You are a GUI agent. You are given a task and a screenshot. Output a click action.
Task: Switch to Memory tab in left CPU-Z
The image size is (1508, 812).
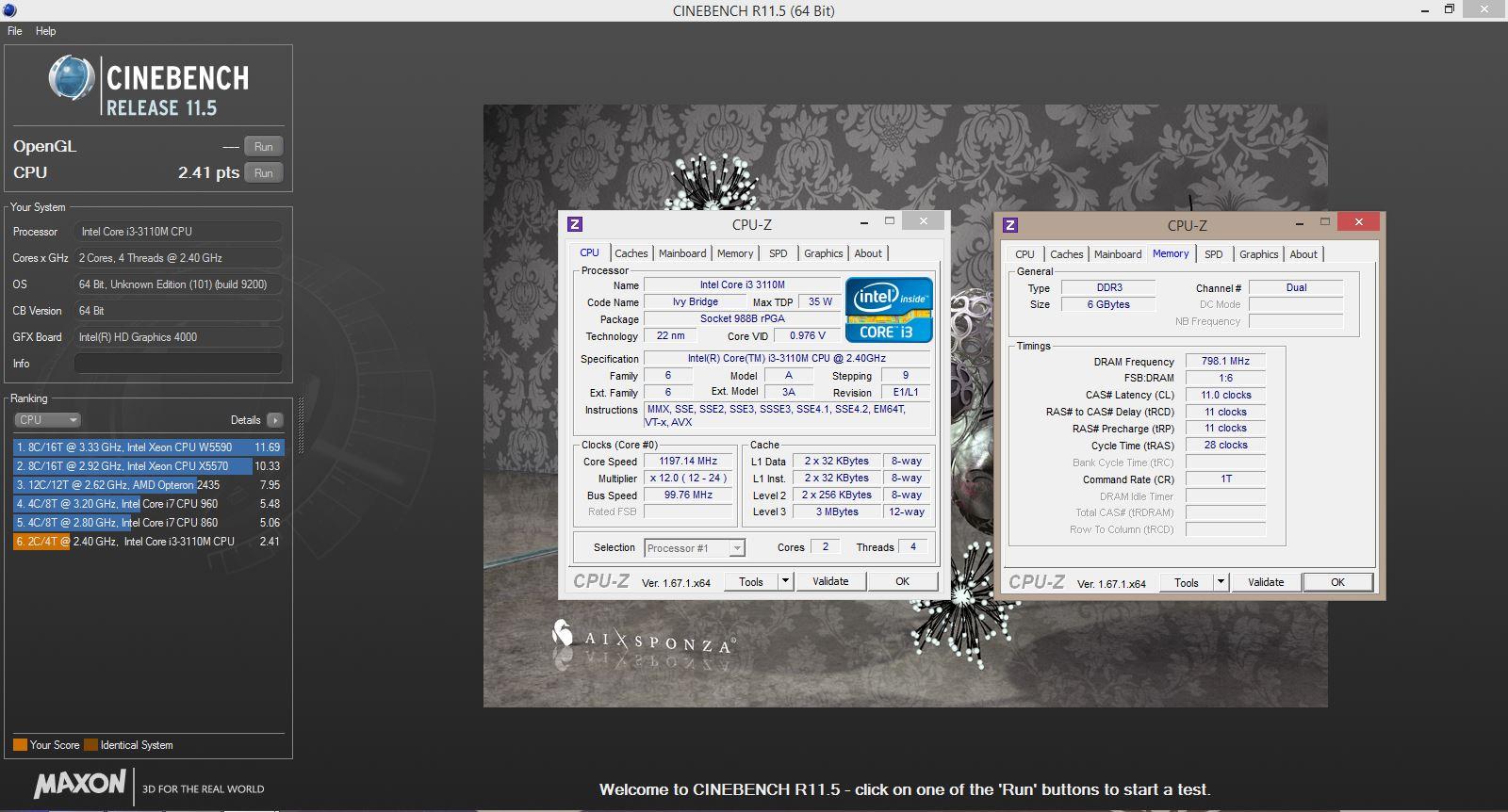tap(735, 253)
